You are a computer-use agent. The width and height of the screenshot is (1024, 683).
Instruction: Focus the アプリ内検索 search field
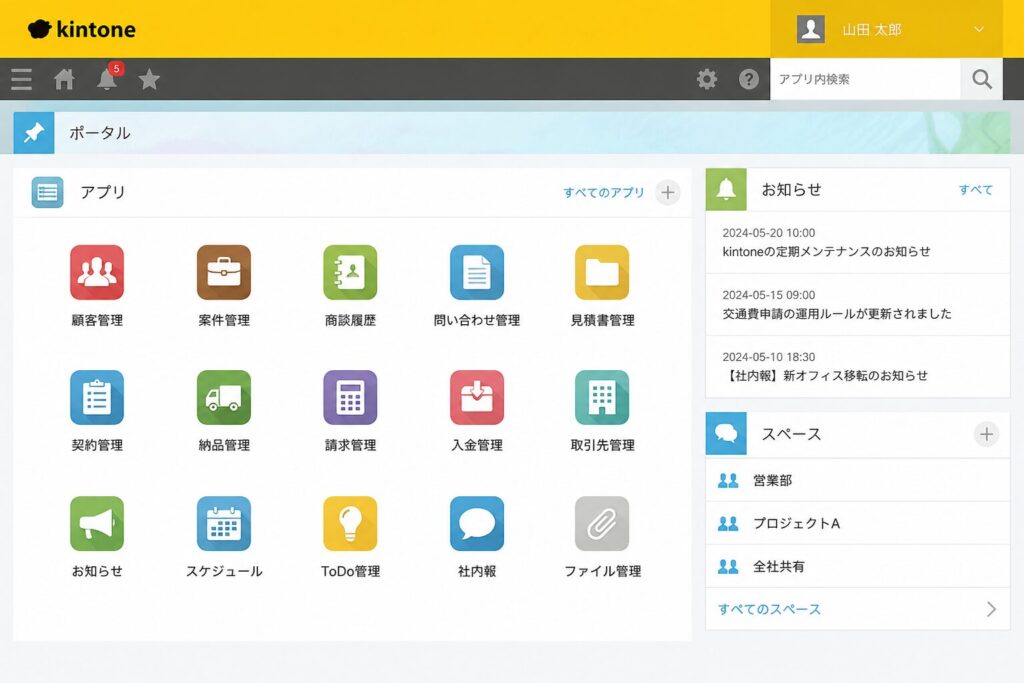coord(865,79)
